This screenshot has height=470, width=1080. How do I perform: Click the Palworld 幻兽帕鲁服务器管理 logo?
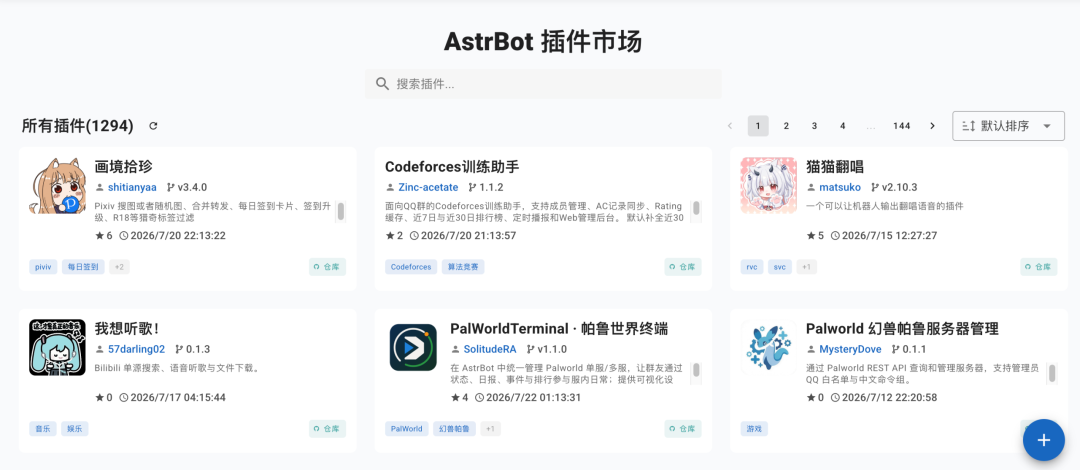(x=769, y=347)
